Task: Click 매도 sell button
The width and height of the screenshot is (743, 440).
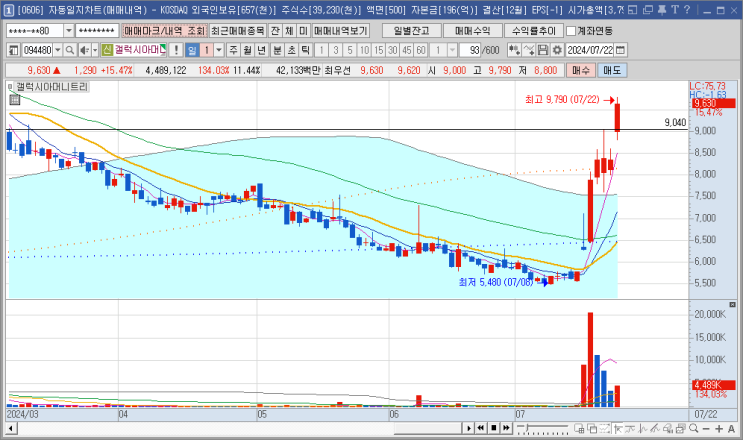Action: (612, 70)
